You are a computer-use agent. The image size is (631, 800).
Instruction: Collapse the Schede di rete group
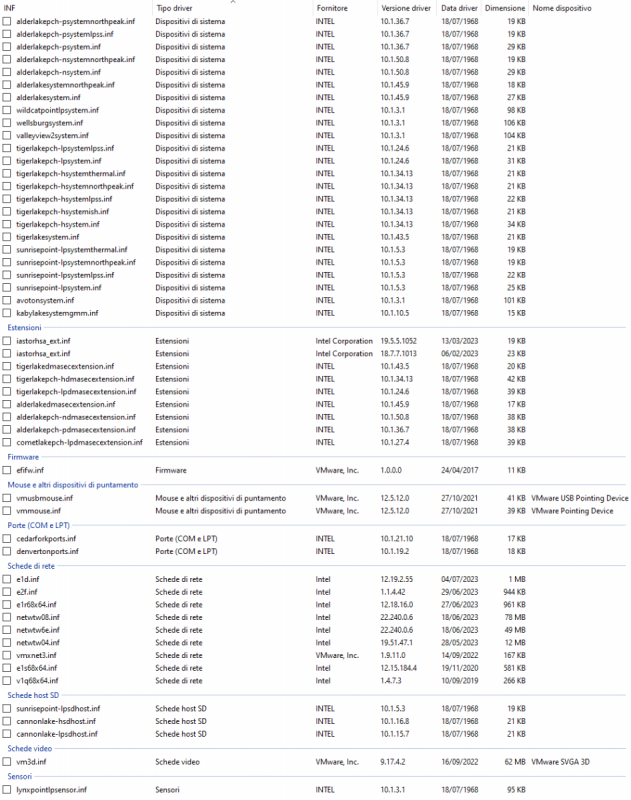pyautogui.click(x=31, y=566)
